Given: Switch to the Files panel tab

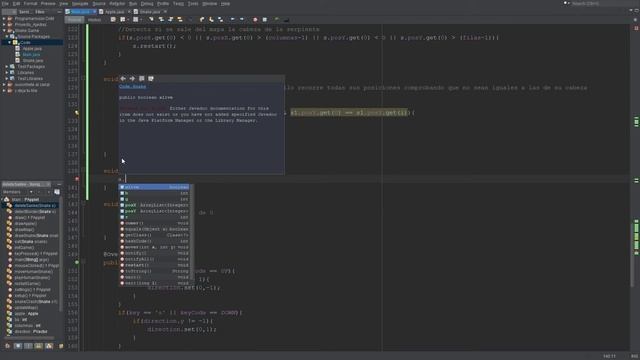Looking at the screenshot, I should [x=40, y=12].
